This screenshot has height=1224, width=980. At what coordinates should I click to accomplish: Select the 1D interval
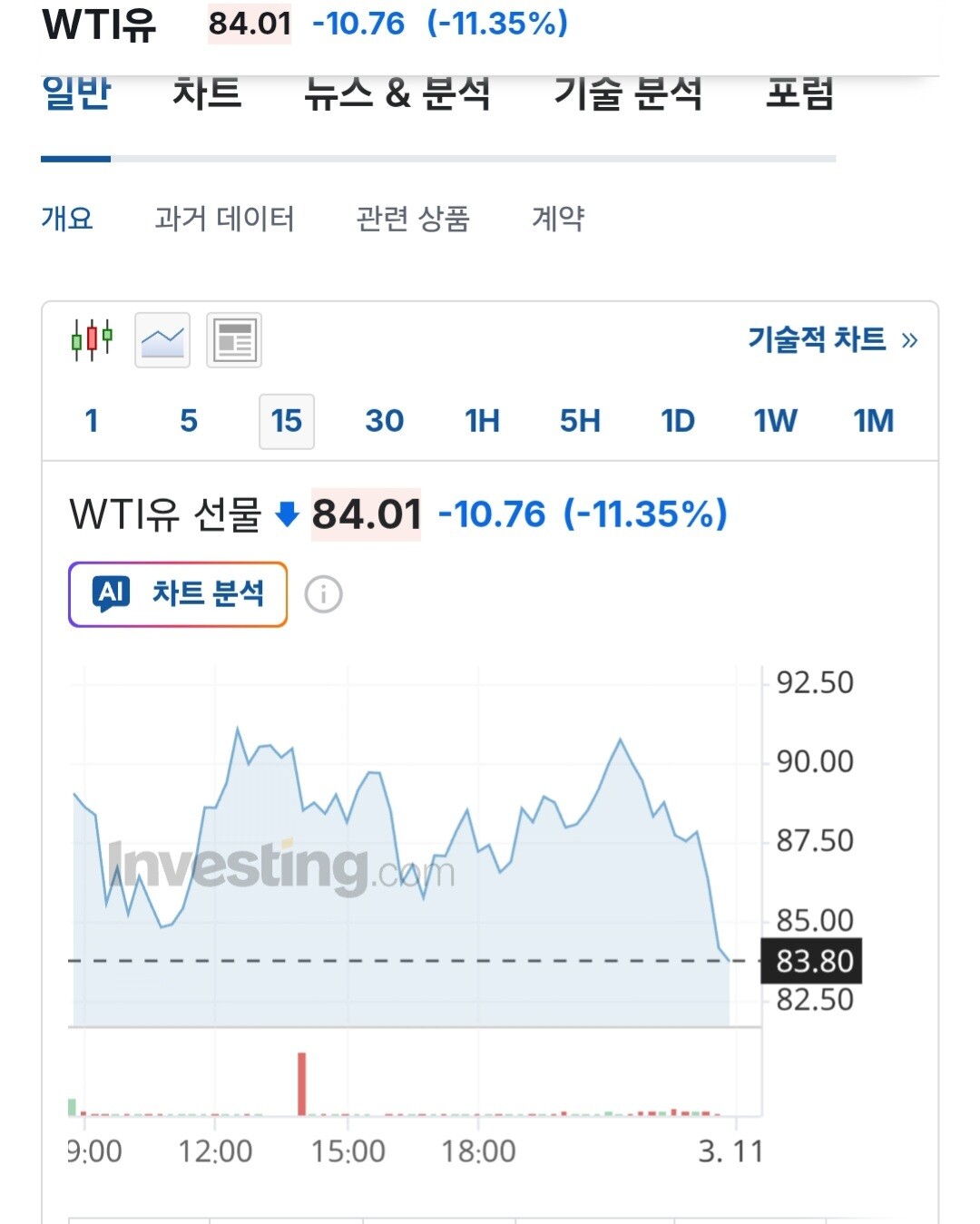point(677,421)
